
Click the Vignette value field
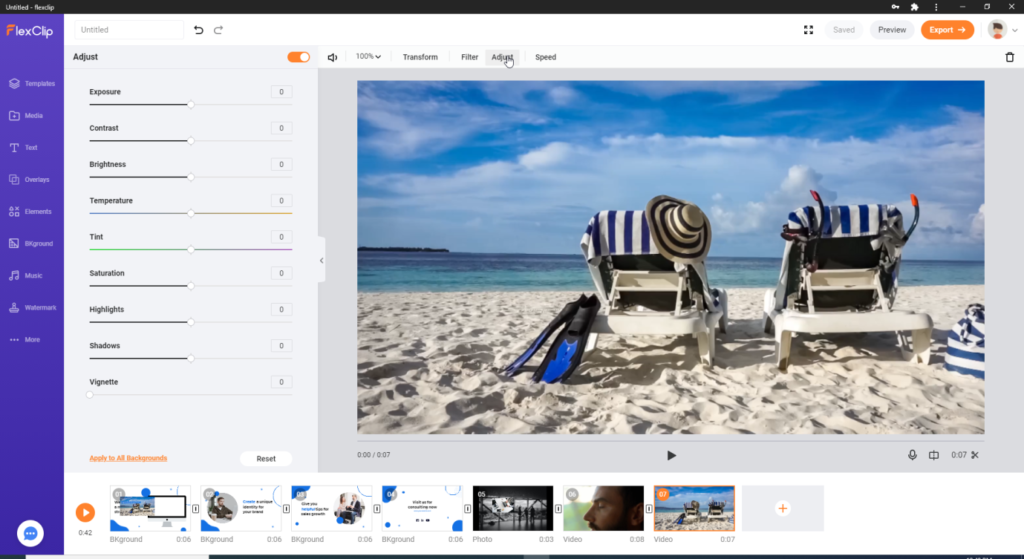coord(281,382)
